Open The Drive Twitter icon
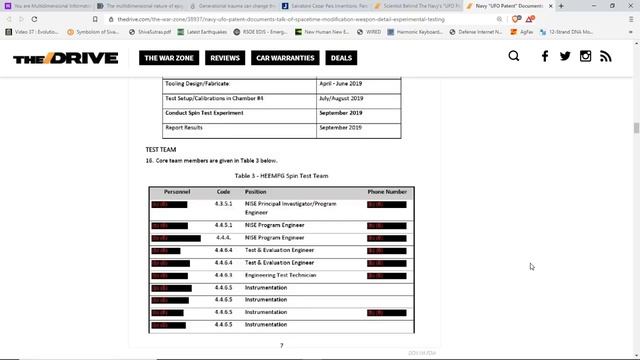This screenshot has height=360, width=640. [565, 56]
